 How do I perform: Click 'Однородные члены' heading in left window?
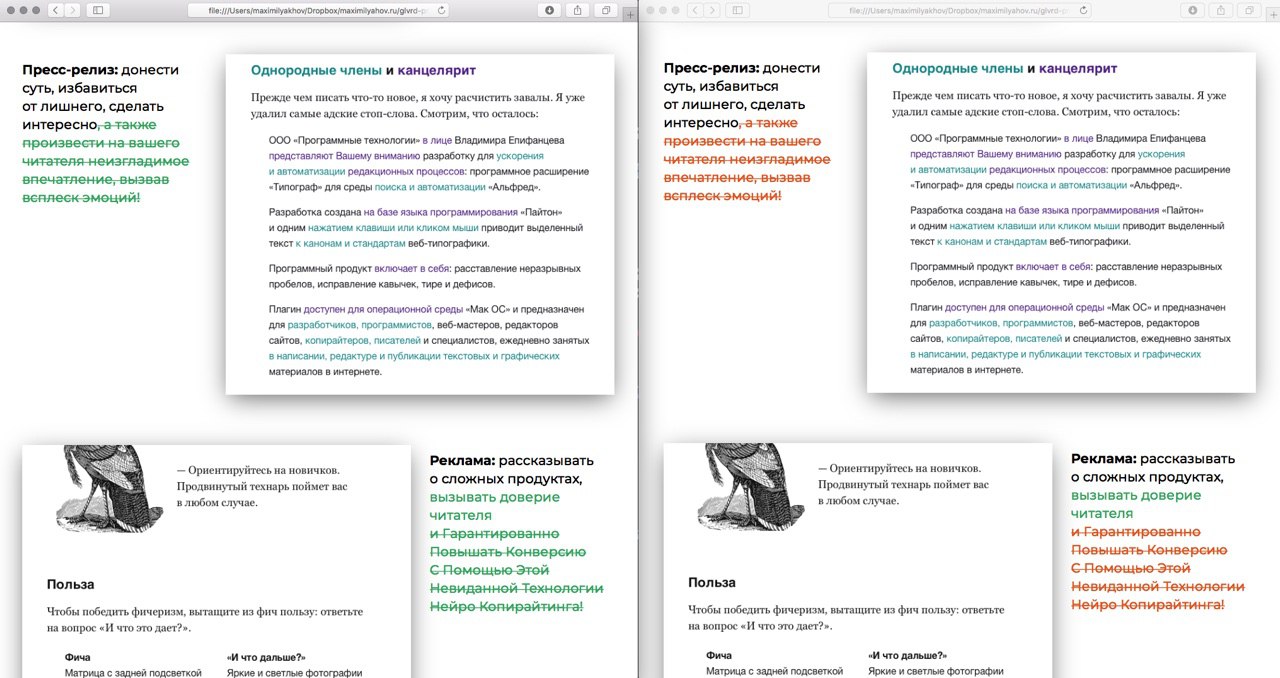(x=316, y=70)
